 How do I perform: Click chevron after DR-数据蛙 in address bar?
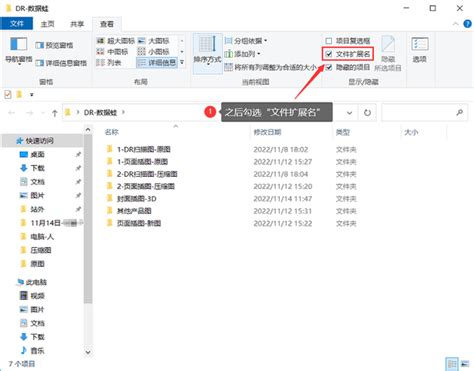pos(123,112)
